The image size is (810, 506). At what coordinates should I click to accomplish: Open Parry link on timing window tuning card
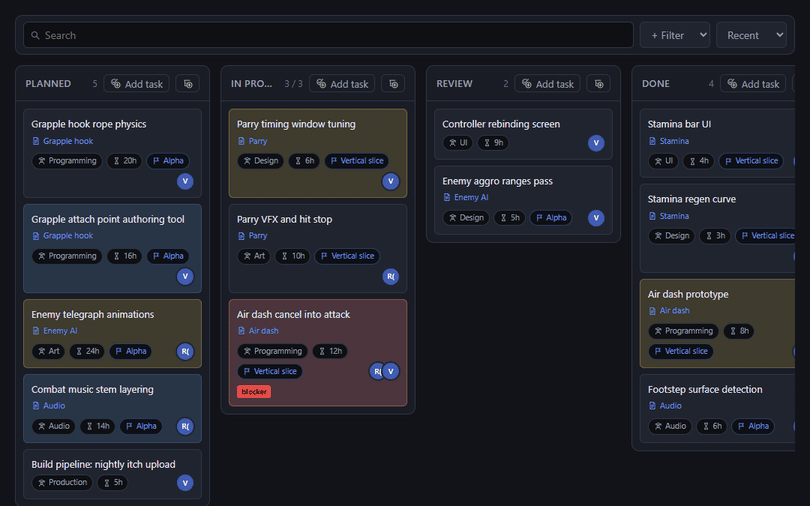tap(253, 141)
